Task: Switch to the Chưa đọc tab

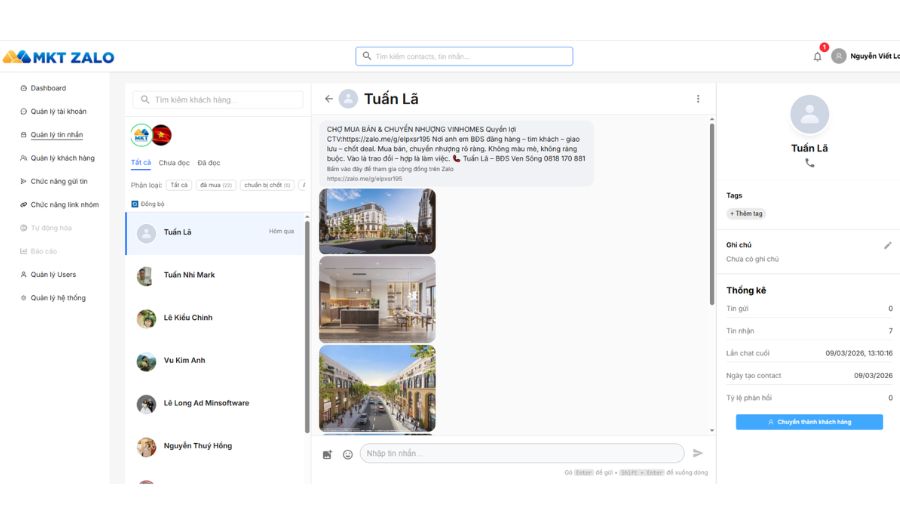Action: pyautogui.click(x=174, y=162)
